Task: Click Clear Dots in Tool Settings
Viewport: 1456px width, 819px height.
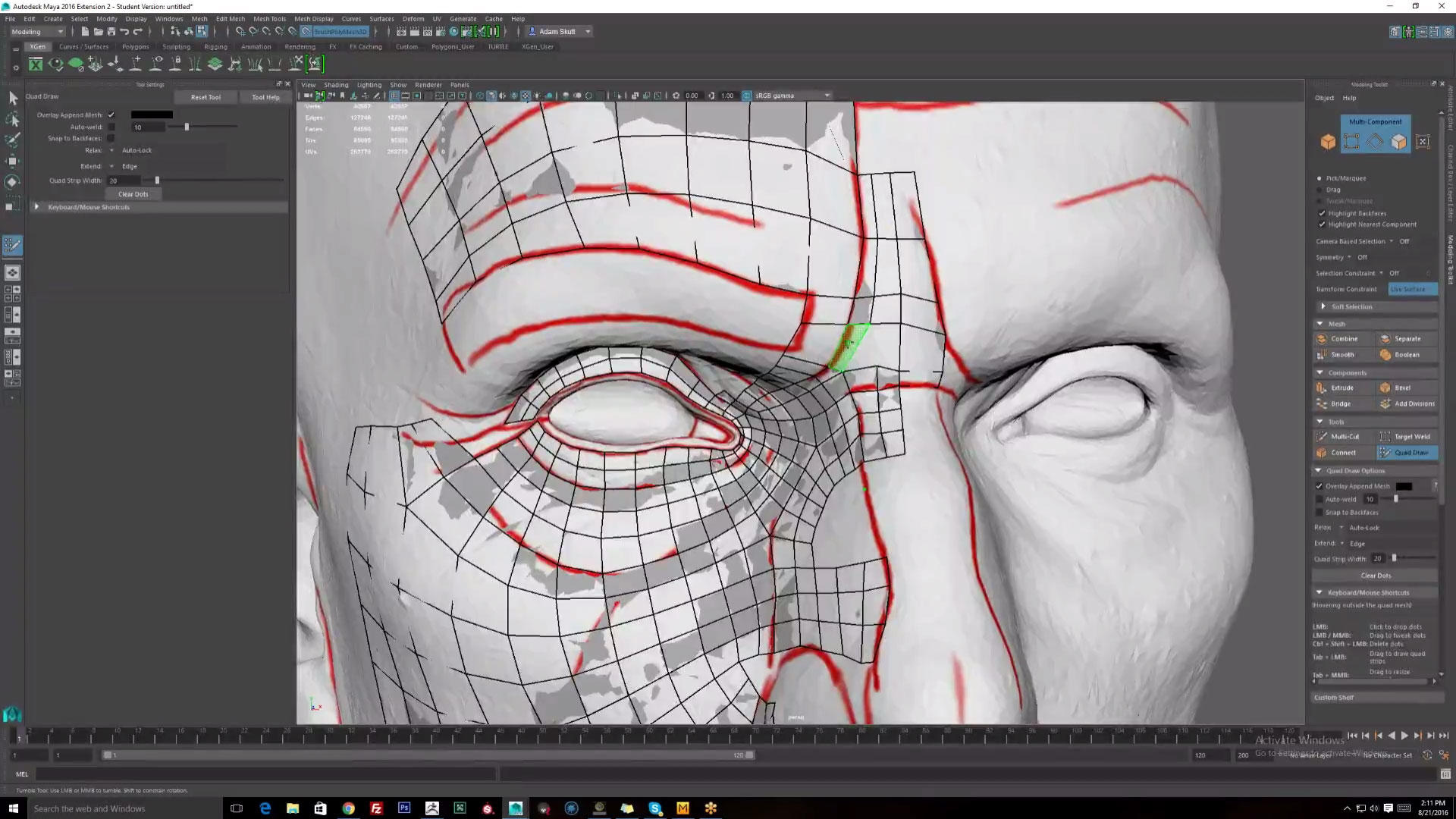Action: (133, 195)
